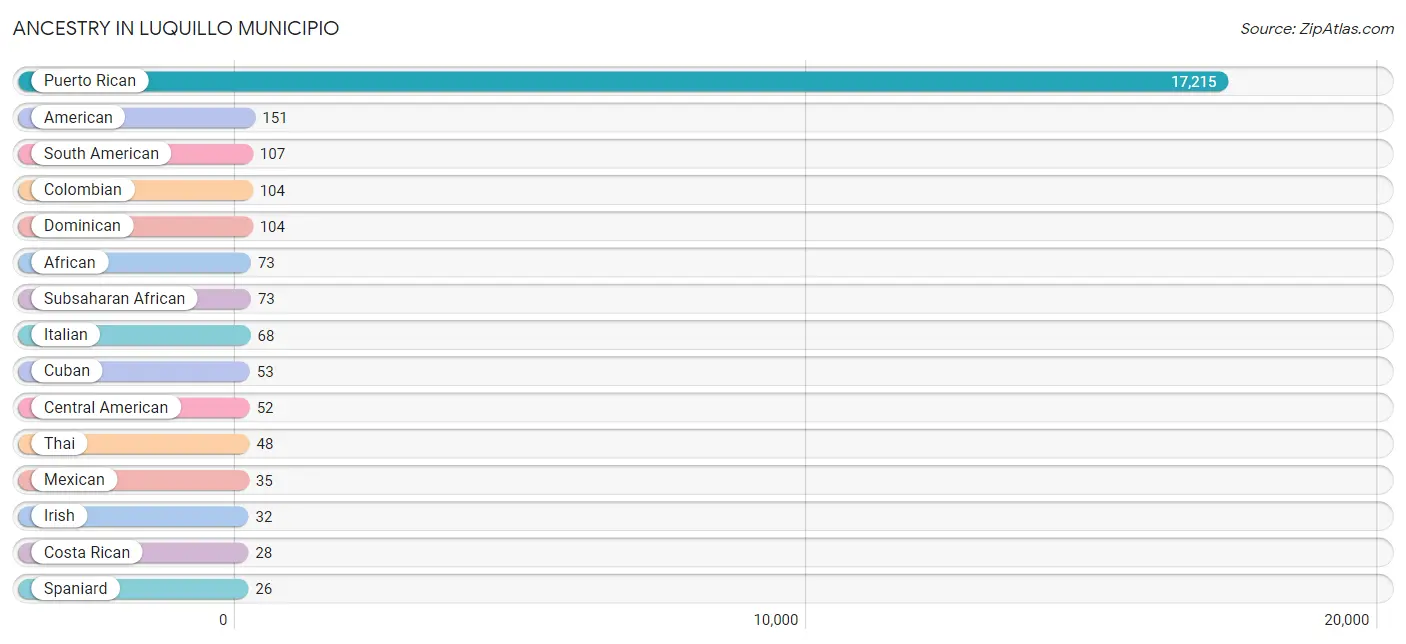Select the Mexican bar label

tap(74, 480)
